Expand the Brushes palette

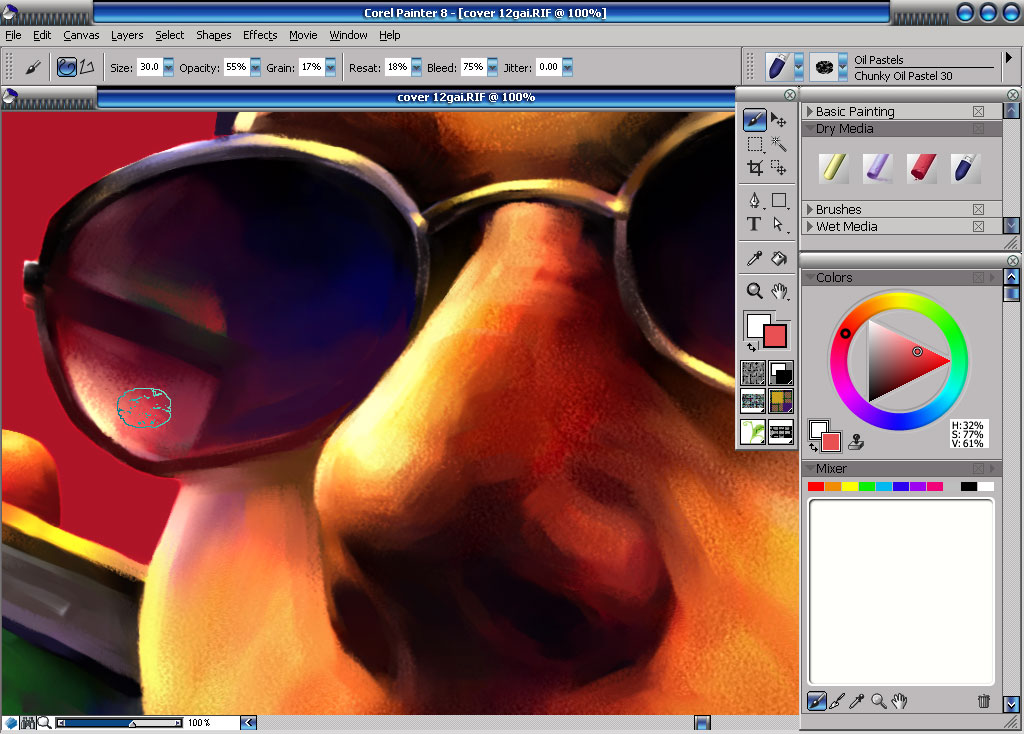810,210
